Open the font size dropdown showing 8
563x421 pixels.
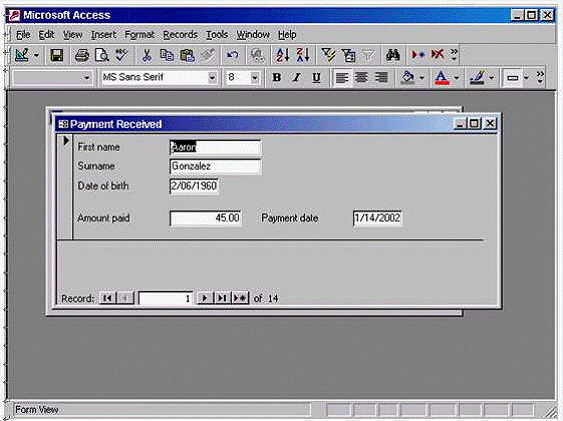255,77
